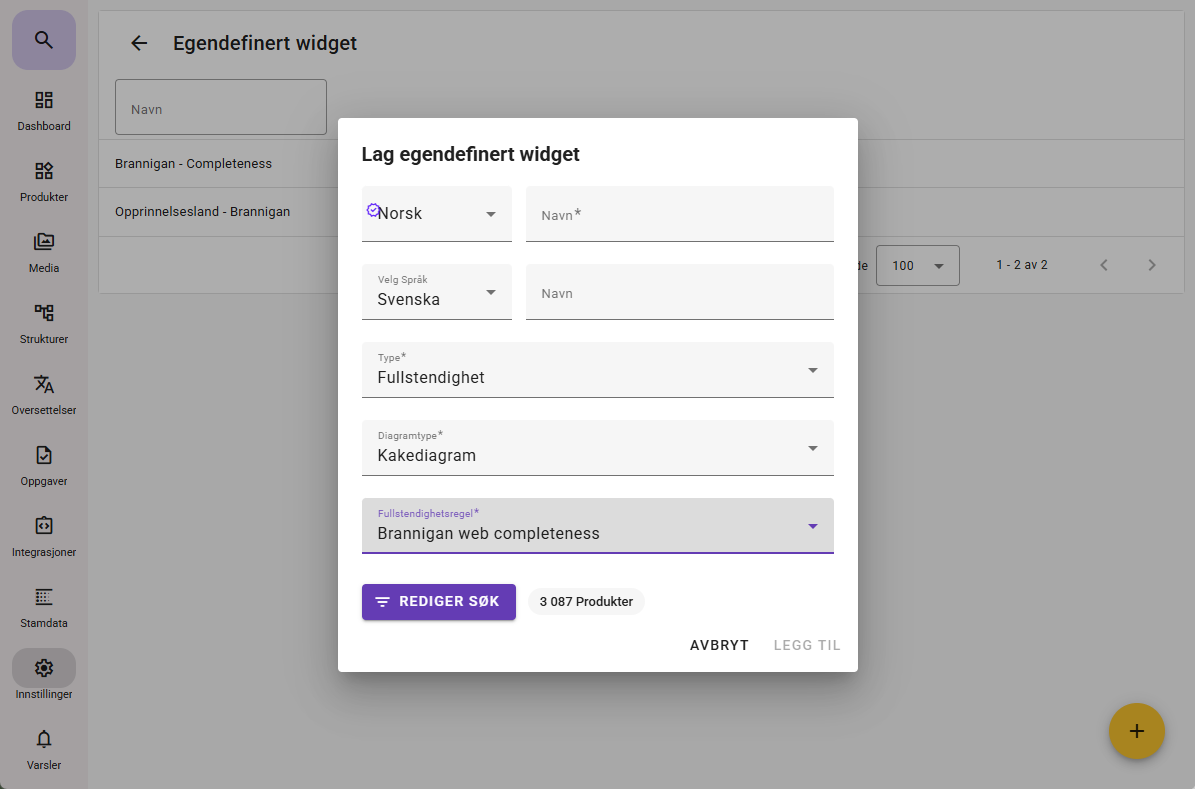1195x789 pixels.
Task: Open Oppgaver tasks icon
Action: coord(44,456)
